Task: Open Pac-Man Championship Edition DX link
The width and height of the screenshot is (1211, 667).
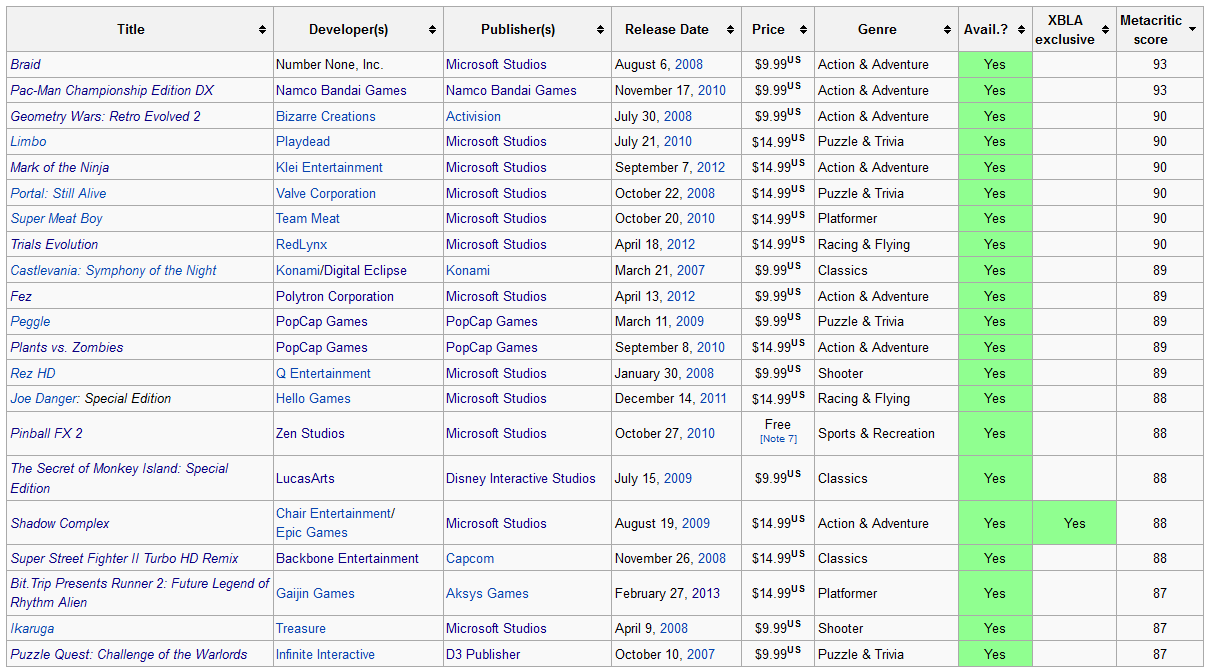Action: 112,91
